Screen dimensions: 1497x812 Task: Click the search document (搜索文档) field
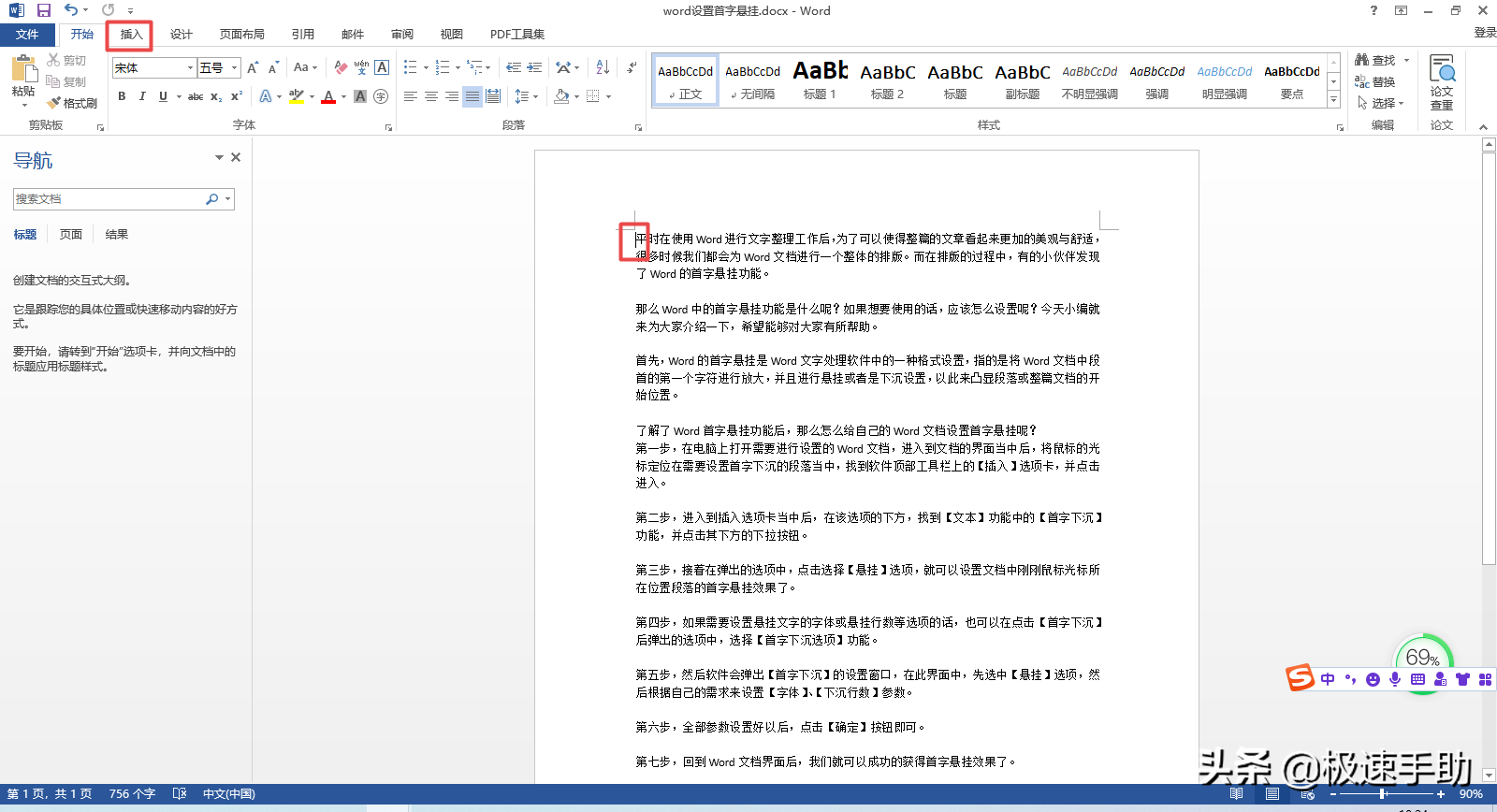click(x=108, y=199)
